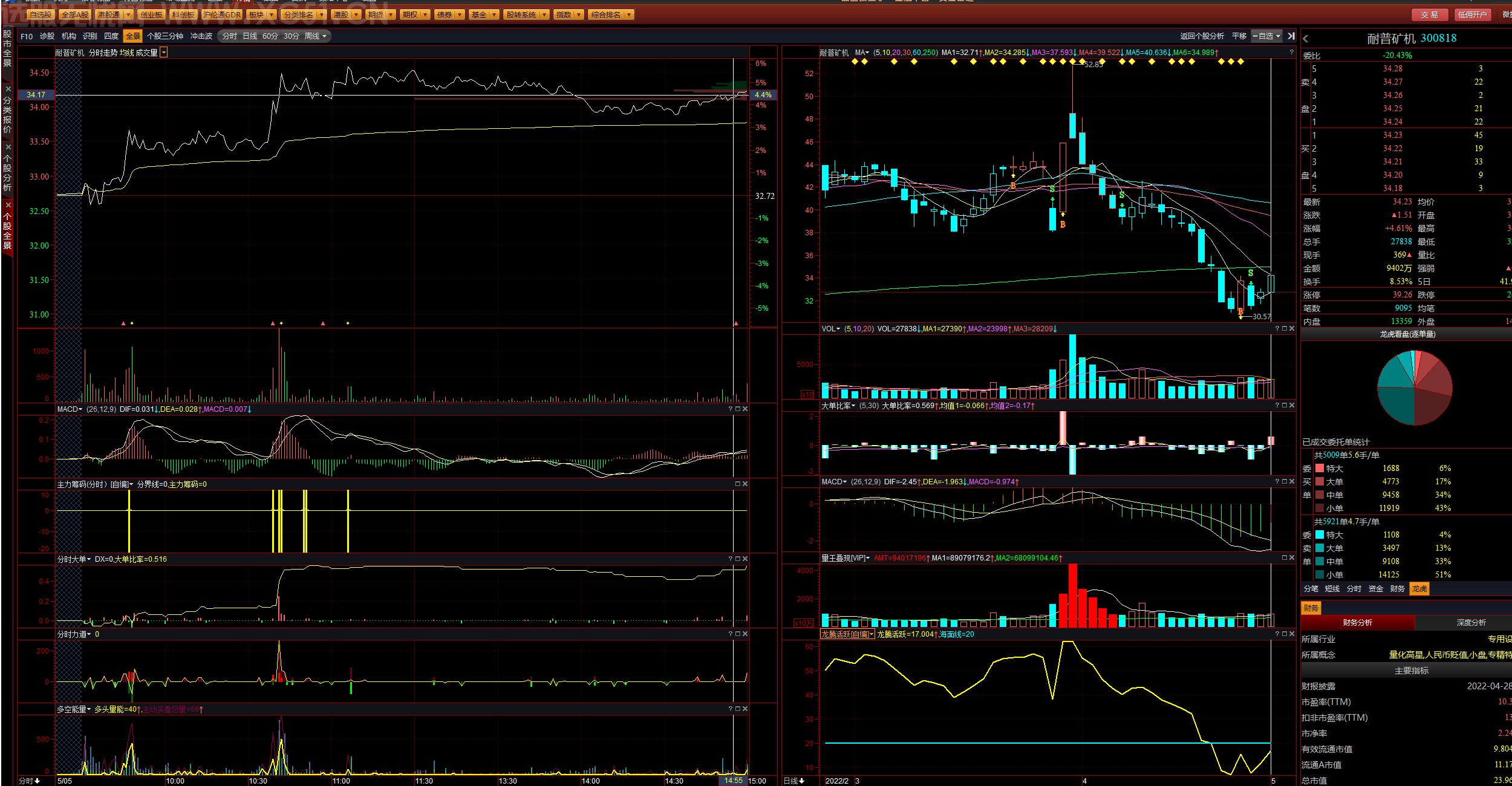The height and width of the screenshot is (786, 1512).
Task: Maximize the intraday MACD DIF=0.031 panel
Action: (x=738, y=409)
